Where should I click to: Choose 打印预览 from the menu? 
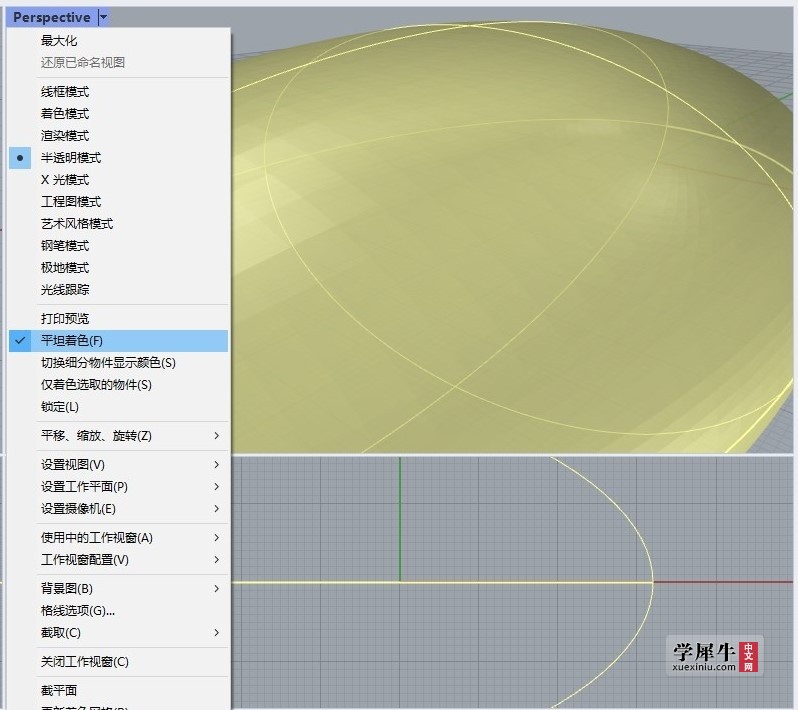pyautogui.click(x=119, y=319)
